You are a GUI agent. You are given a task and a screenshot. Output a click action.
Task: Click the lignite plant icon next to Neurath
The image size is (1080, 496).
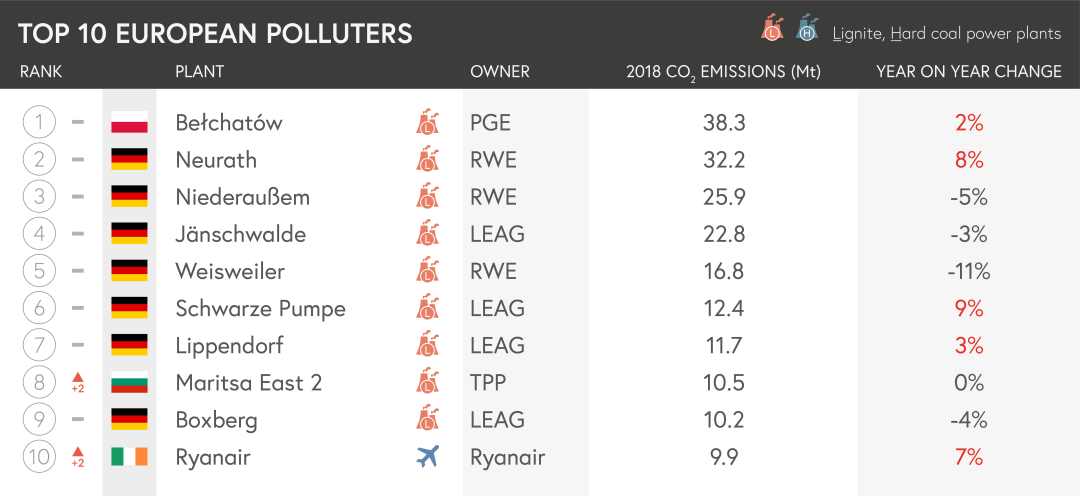click(x=427, y=160)
